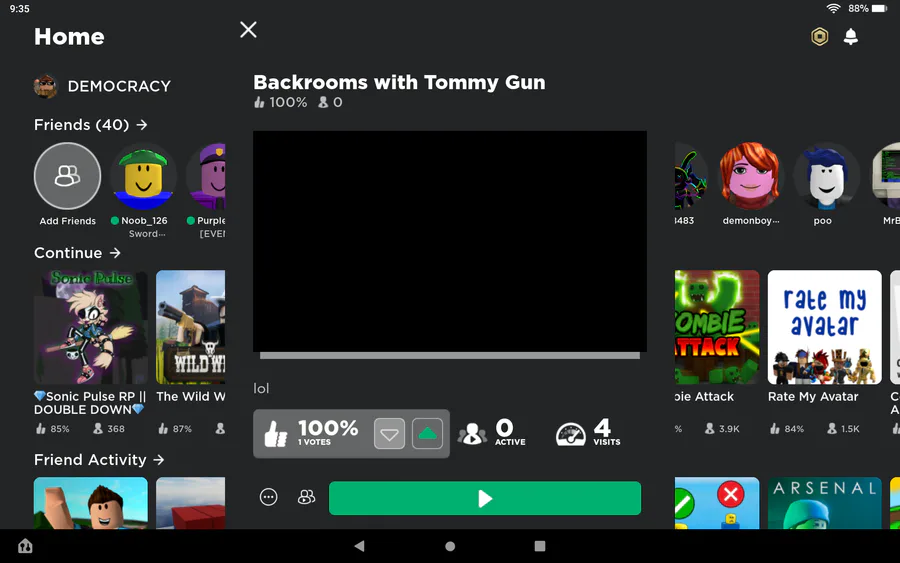Tap the invite friends icon beside Play
900x563 pixels.
307,497
